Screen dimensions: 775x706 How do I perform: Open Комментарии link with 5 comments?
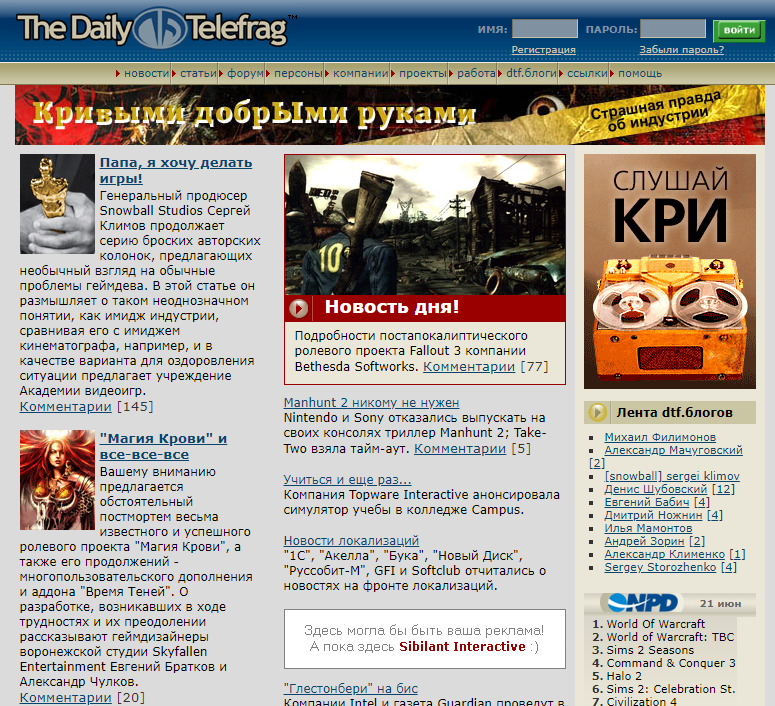coord(460,448)
